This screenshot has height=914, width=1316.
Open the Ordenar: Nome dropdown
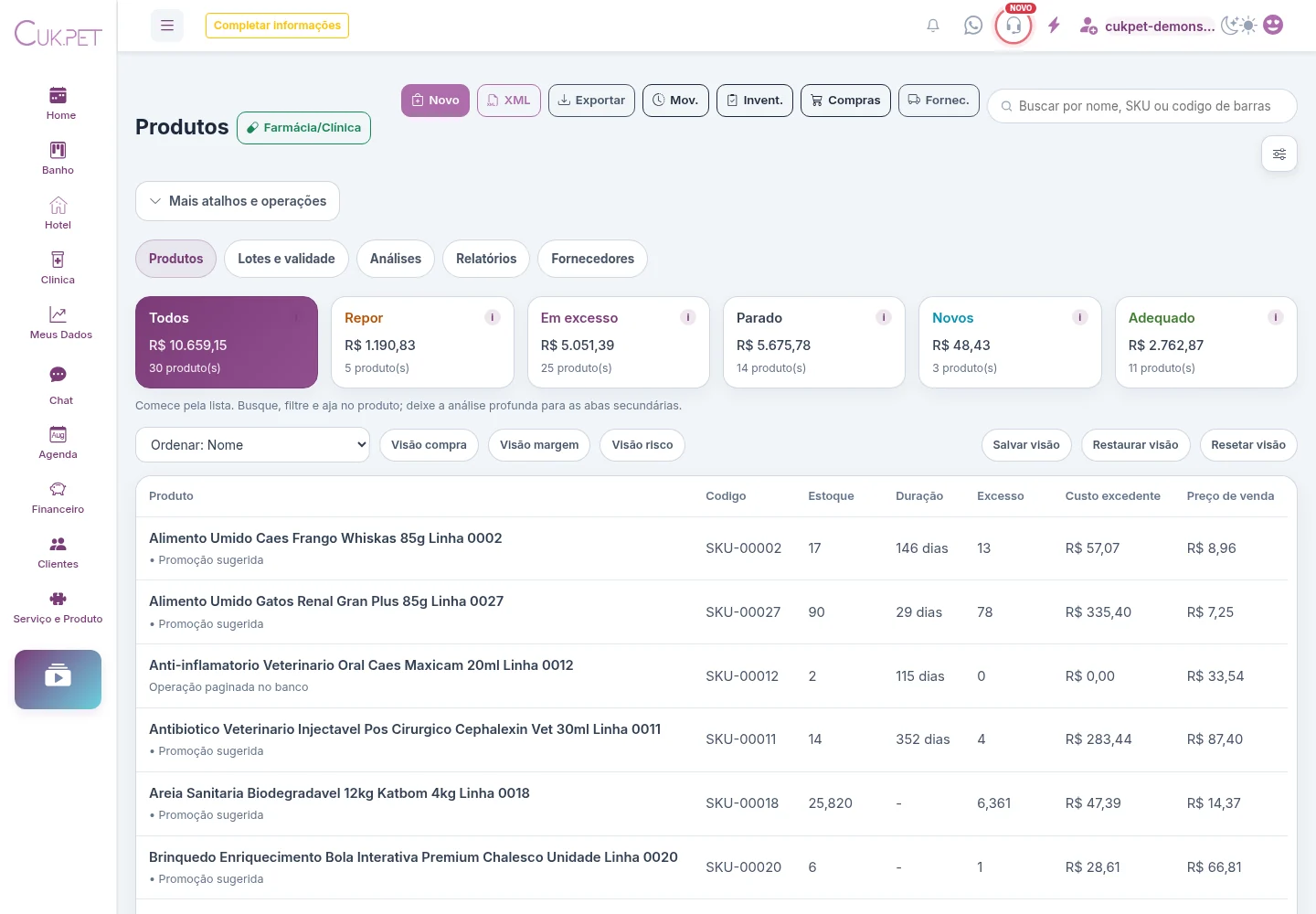pos(253,445)
